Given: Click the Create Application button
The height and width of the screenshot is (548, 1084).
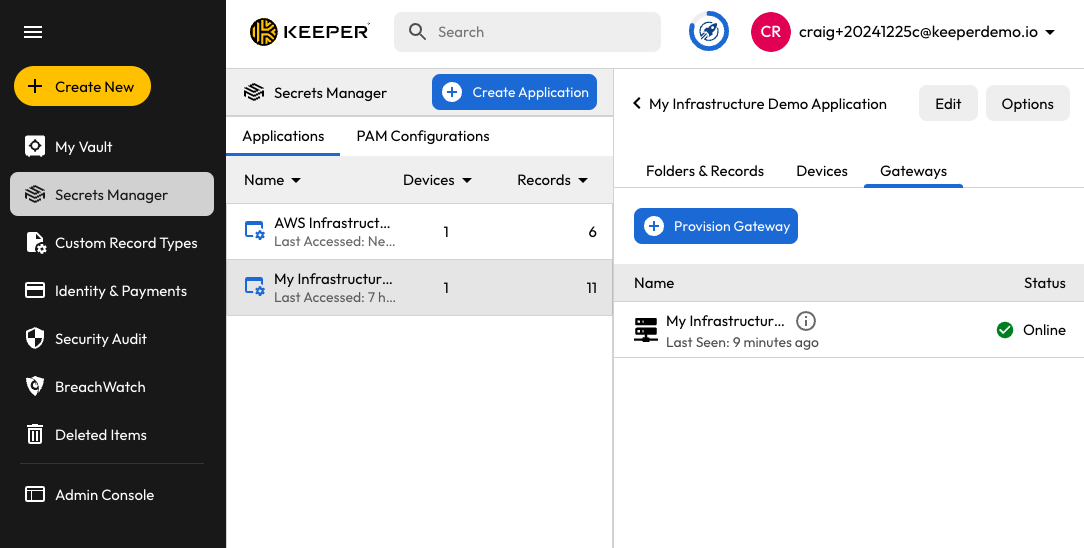Looking at the screenshot, I should click(x=514, y=92).
